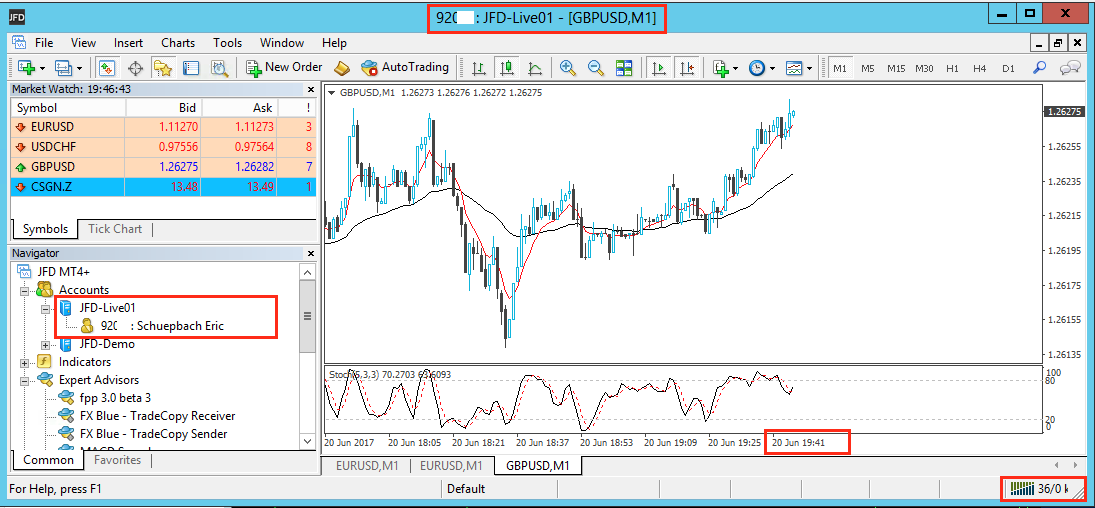The width and height of the screenshot is (1095, 508).
Task: Zoom out on the chart
Action: [596, 67]
